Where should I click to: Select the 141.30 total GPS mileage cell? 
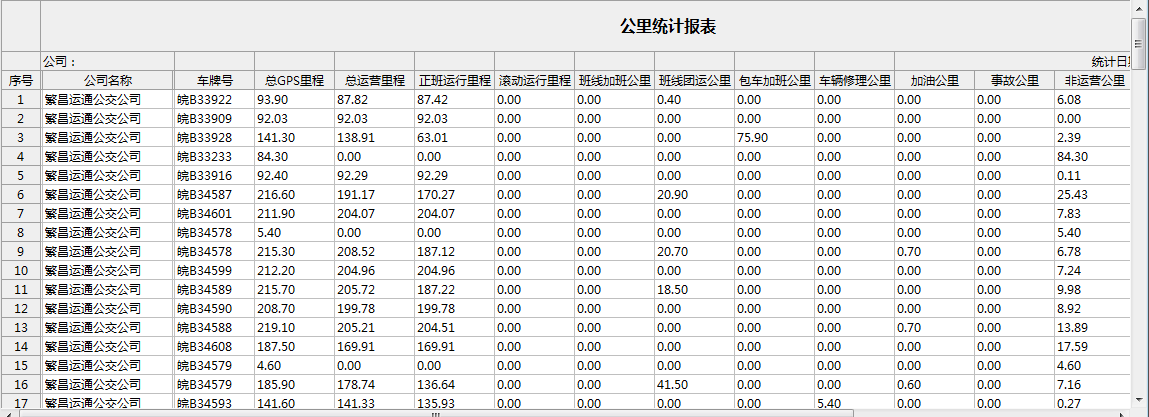(276, 137)
